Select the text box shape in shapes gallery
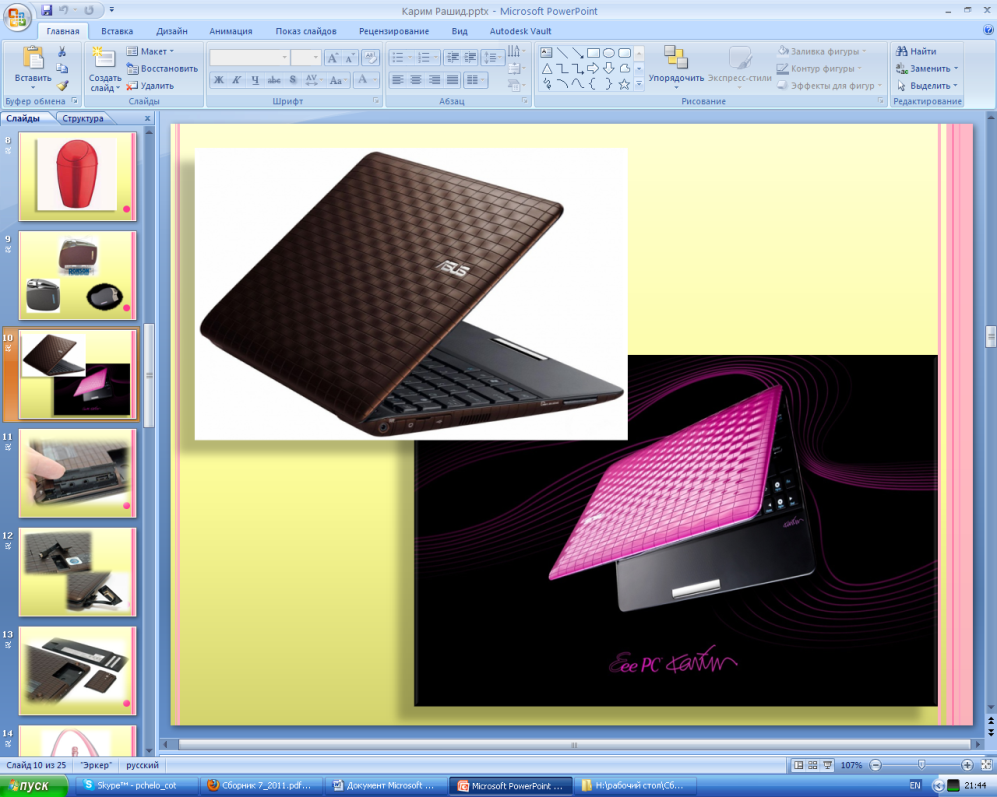Image resolution: width=997 pixels, height=797 pixels. coord(546,53)
